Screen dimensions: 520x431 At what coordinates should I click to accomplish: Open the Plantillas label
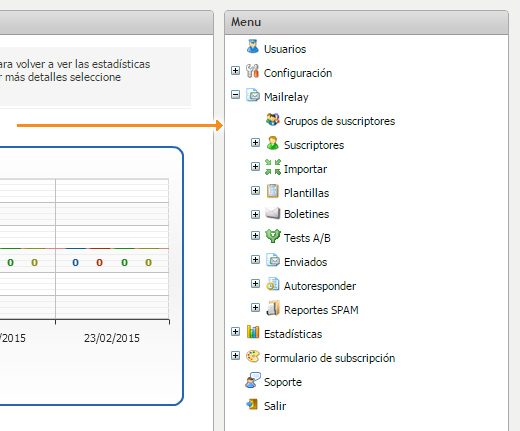(x=307, y=193)
